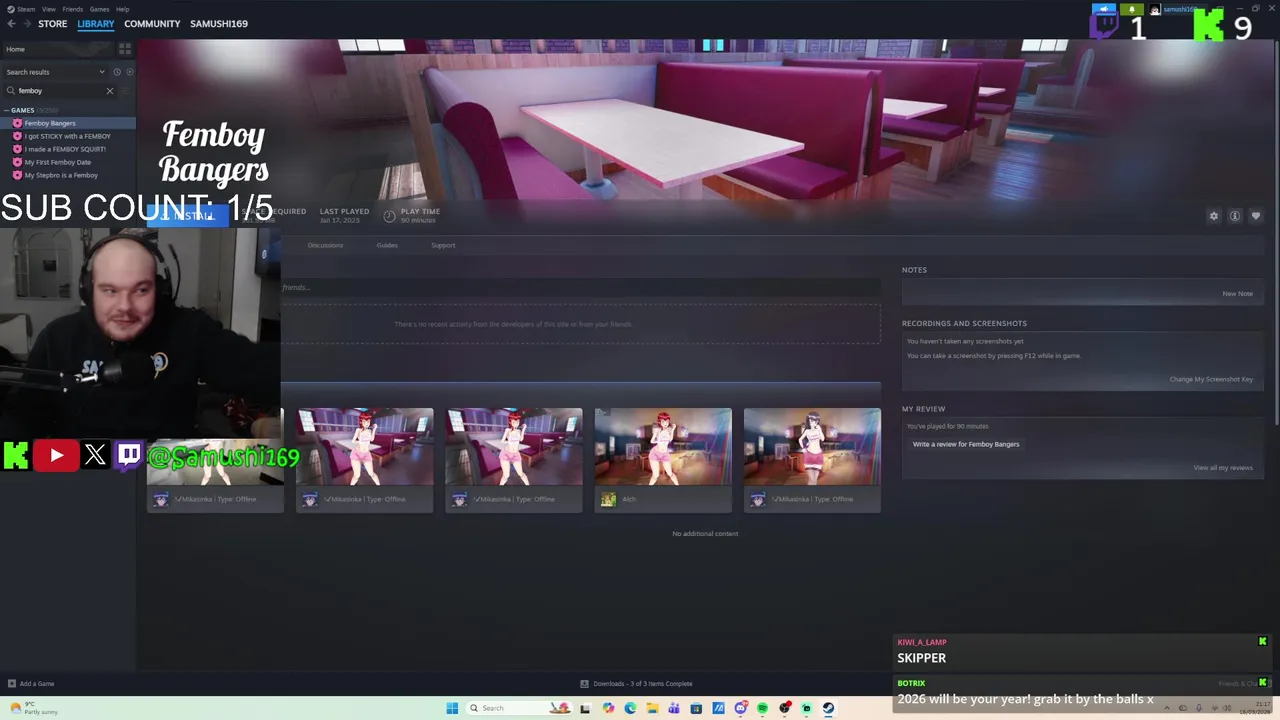Screen dimensions: 1280x720
Task: Select Femboy Bangers in game list
Action: 68,123
